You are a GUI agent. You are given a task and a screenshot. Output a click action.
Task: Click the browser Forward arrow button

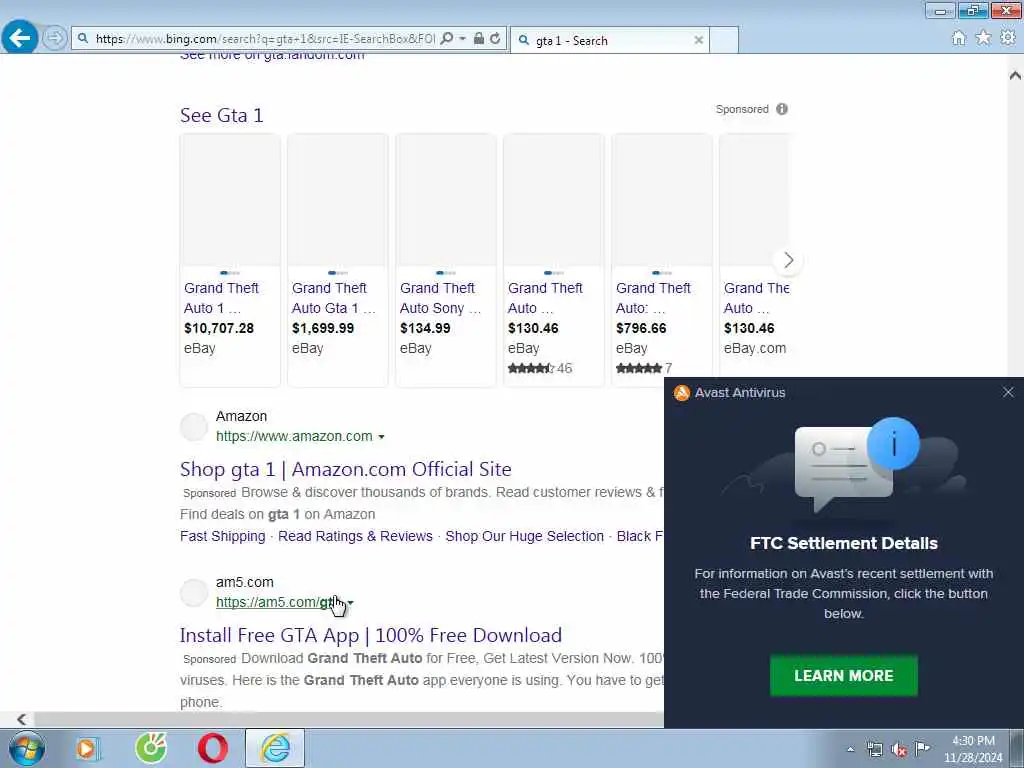click(55, 38)
